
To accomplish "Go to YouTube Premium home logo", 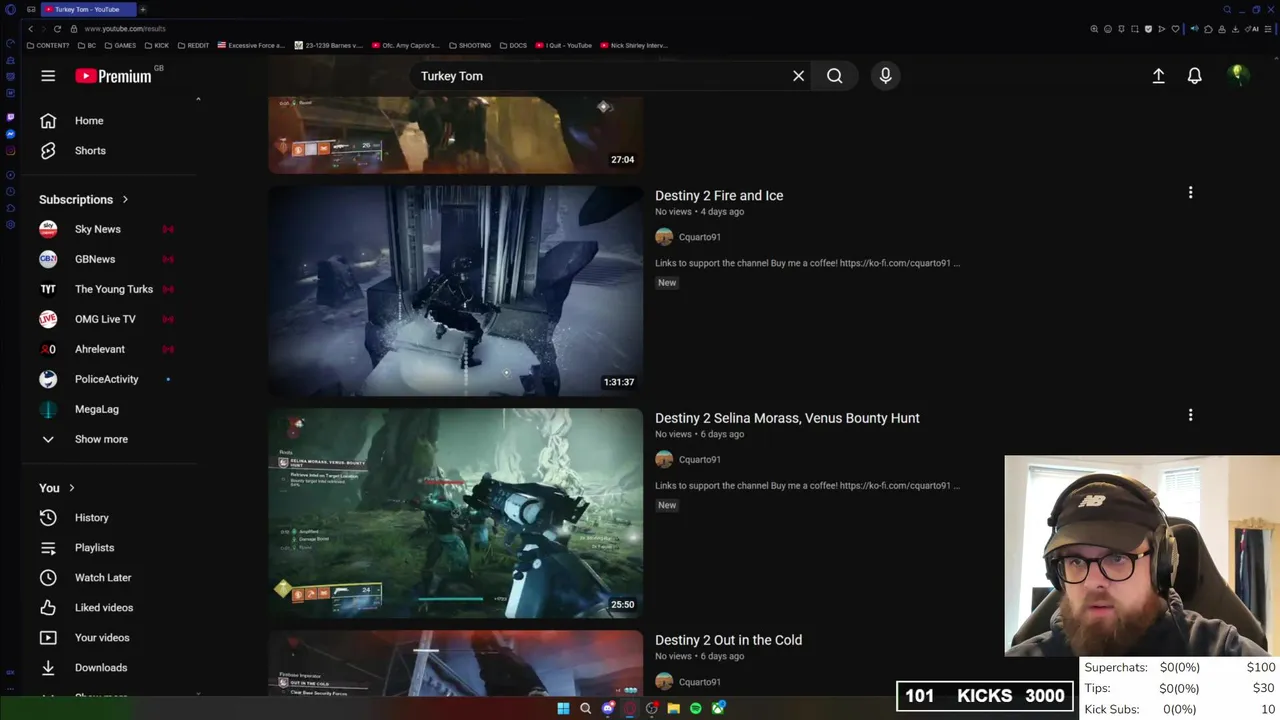I will (x=113, y=76).
